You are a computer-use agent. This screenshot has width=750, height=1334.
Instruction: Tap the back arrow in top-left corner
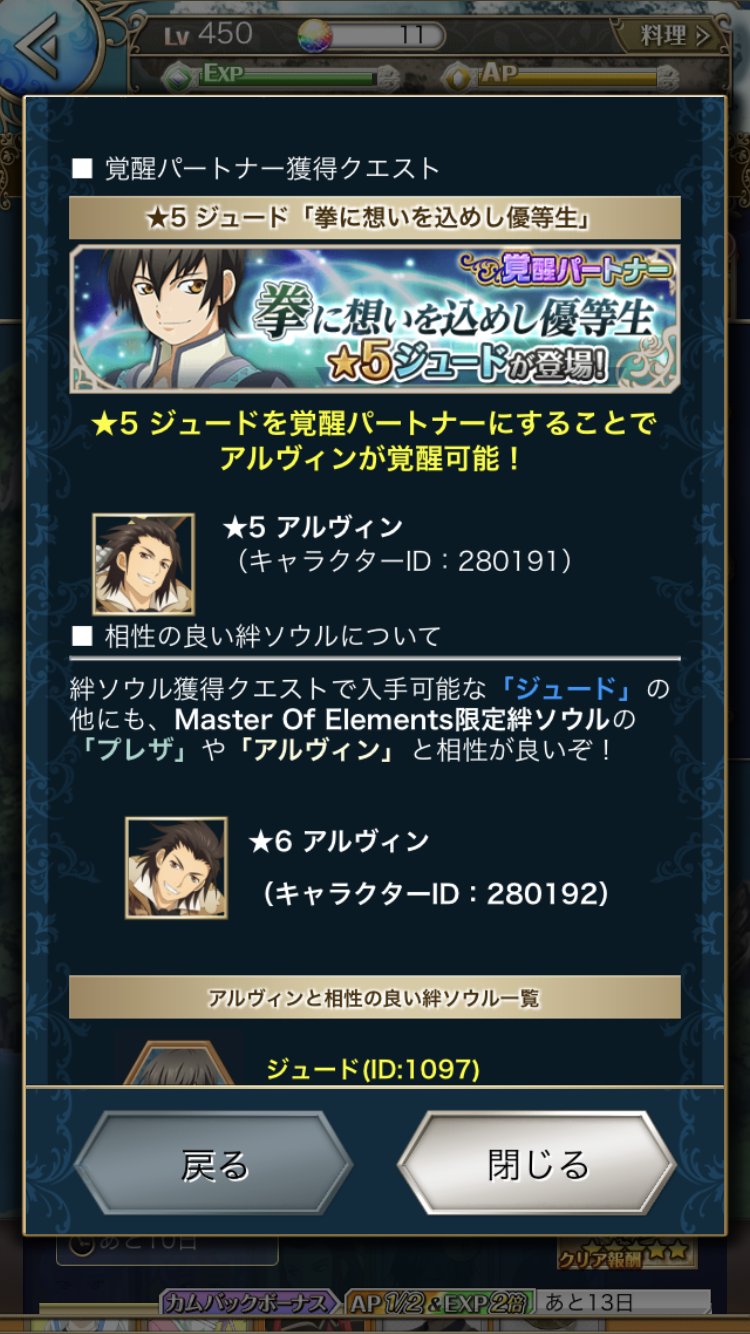[x=44, y=44]
